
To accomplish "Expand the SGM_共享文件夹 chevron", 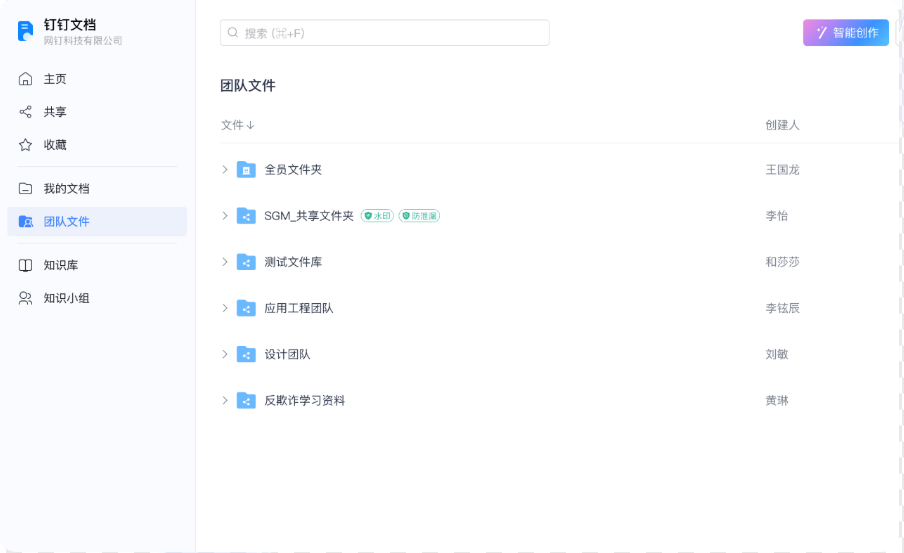I will pos(225,216).
